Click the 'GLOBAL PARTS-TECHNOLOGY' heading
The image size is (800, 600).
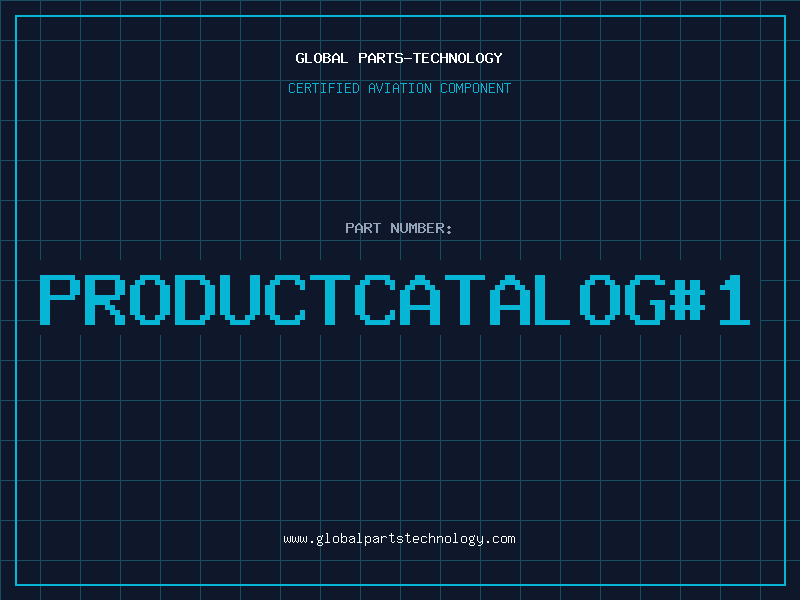tap(399, 58)
